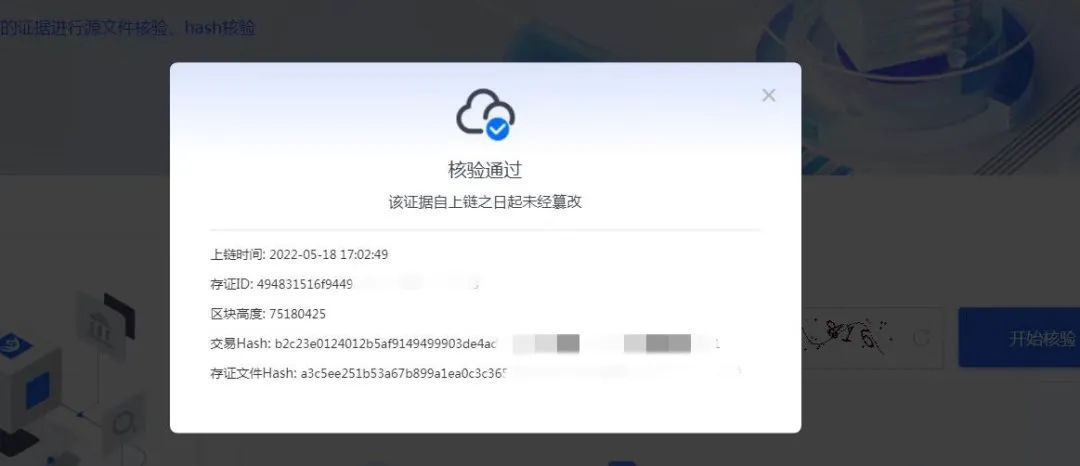Viewport: 1080px width, 466px height.
Task: Close the 核验通过 dialog with X
Action: (769, 96)
